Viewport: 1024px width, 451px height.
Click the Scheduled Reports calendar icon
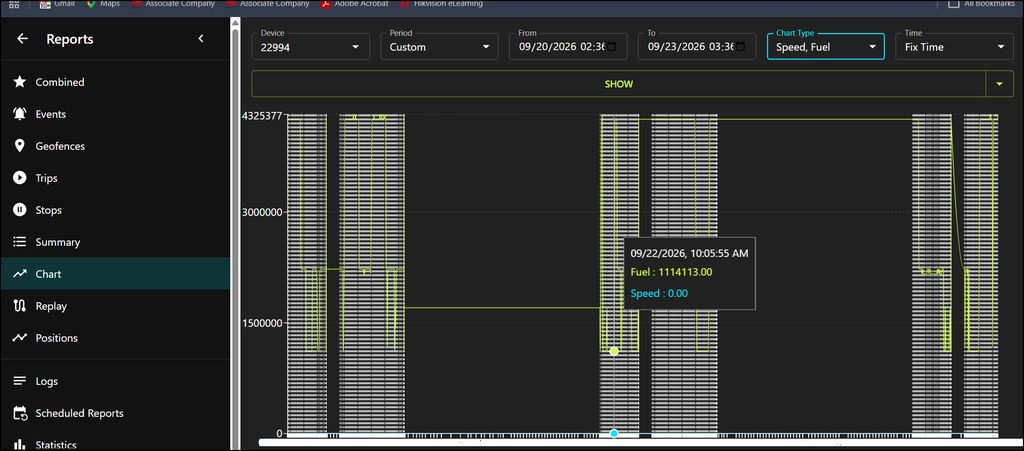pos(20,413)
